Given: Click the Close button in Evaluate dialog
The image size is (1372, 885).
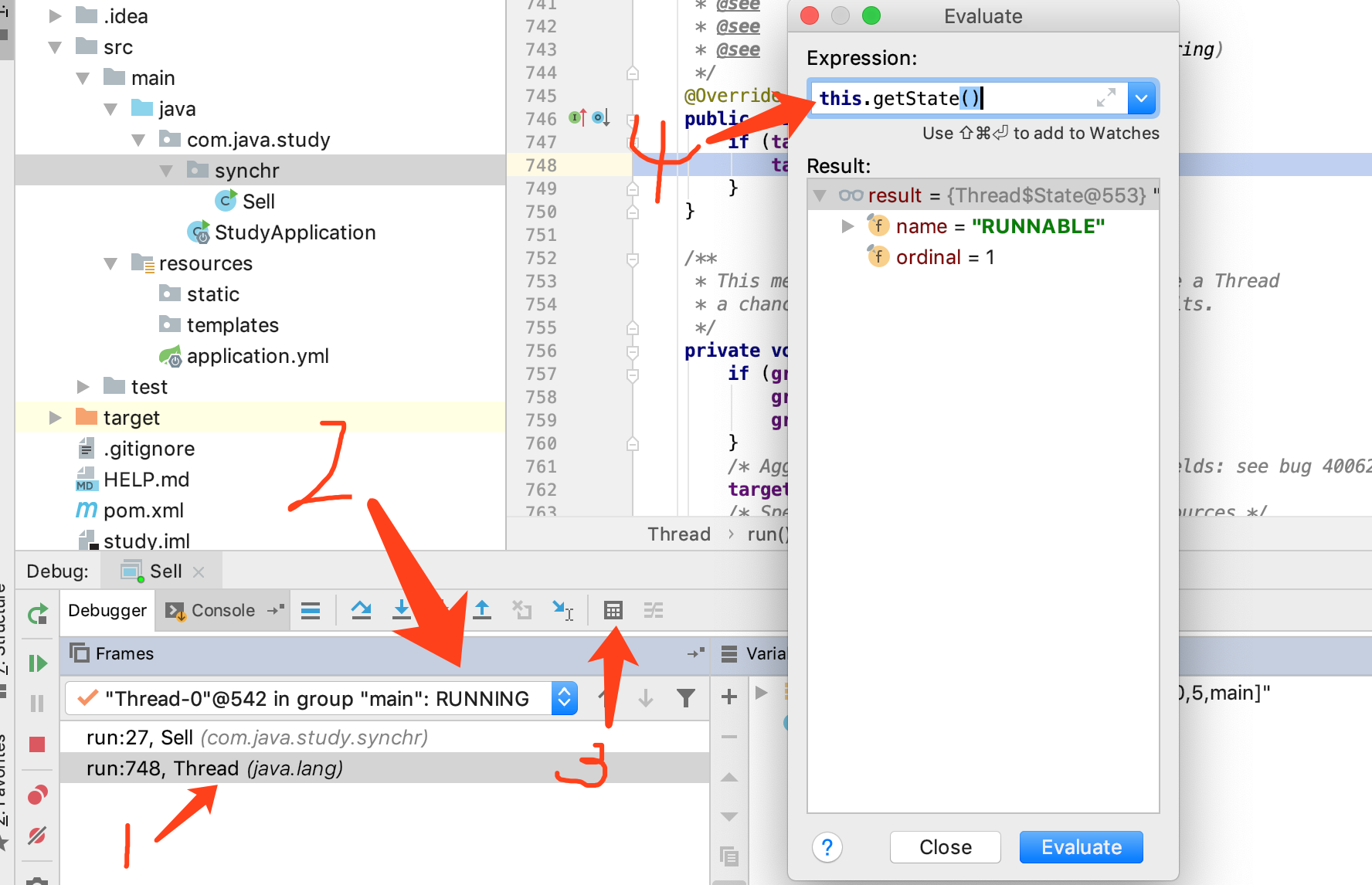Looking at the screenshot, I should tap(945, 847).
